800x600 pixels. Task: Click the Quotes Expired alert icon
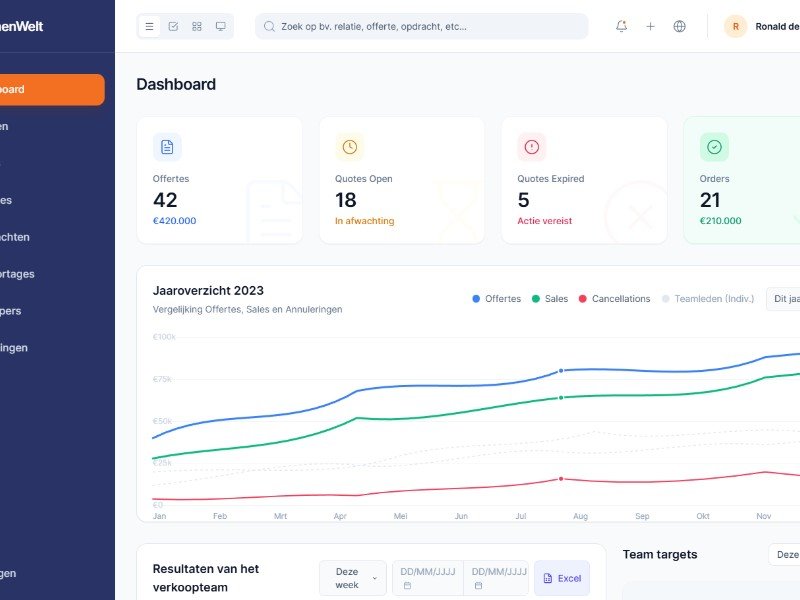(x=531, y=147)
